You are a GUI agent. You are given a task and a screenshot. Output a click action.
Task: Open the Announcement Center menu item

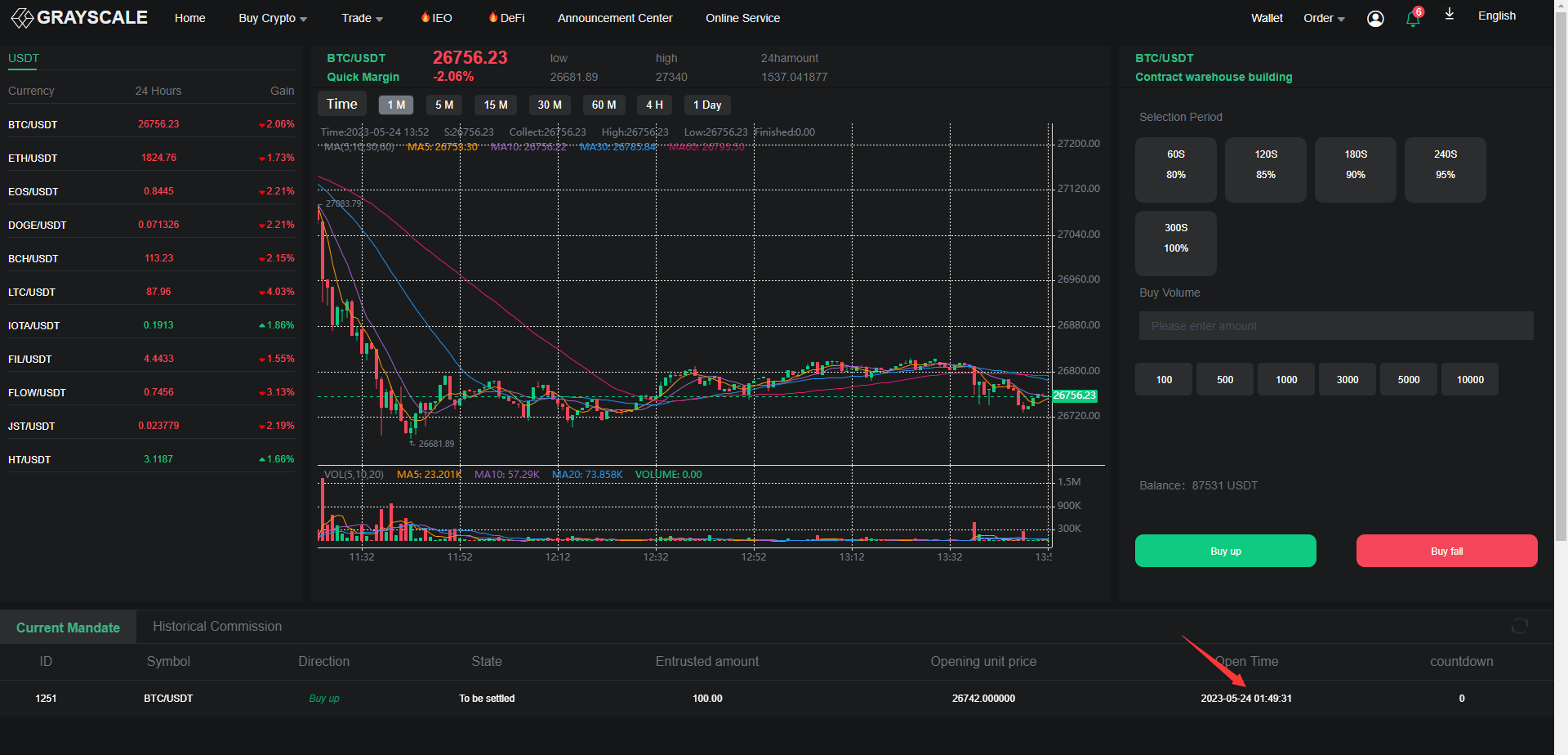point(615,18)
